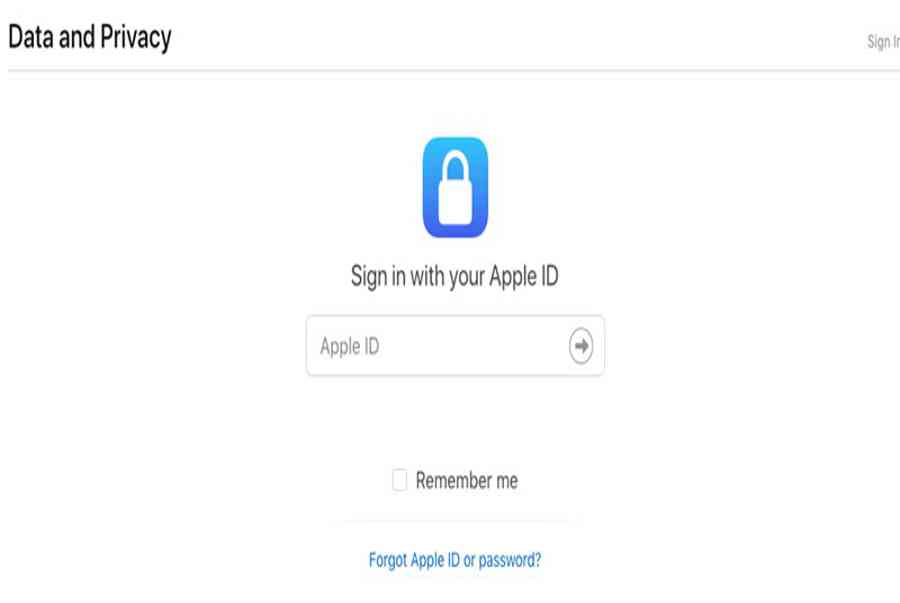Click the circular arrow continue button
This screenshot has width=900, height=603.
click(581, 346)
